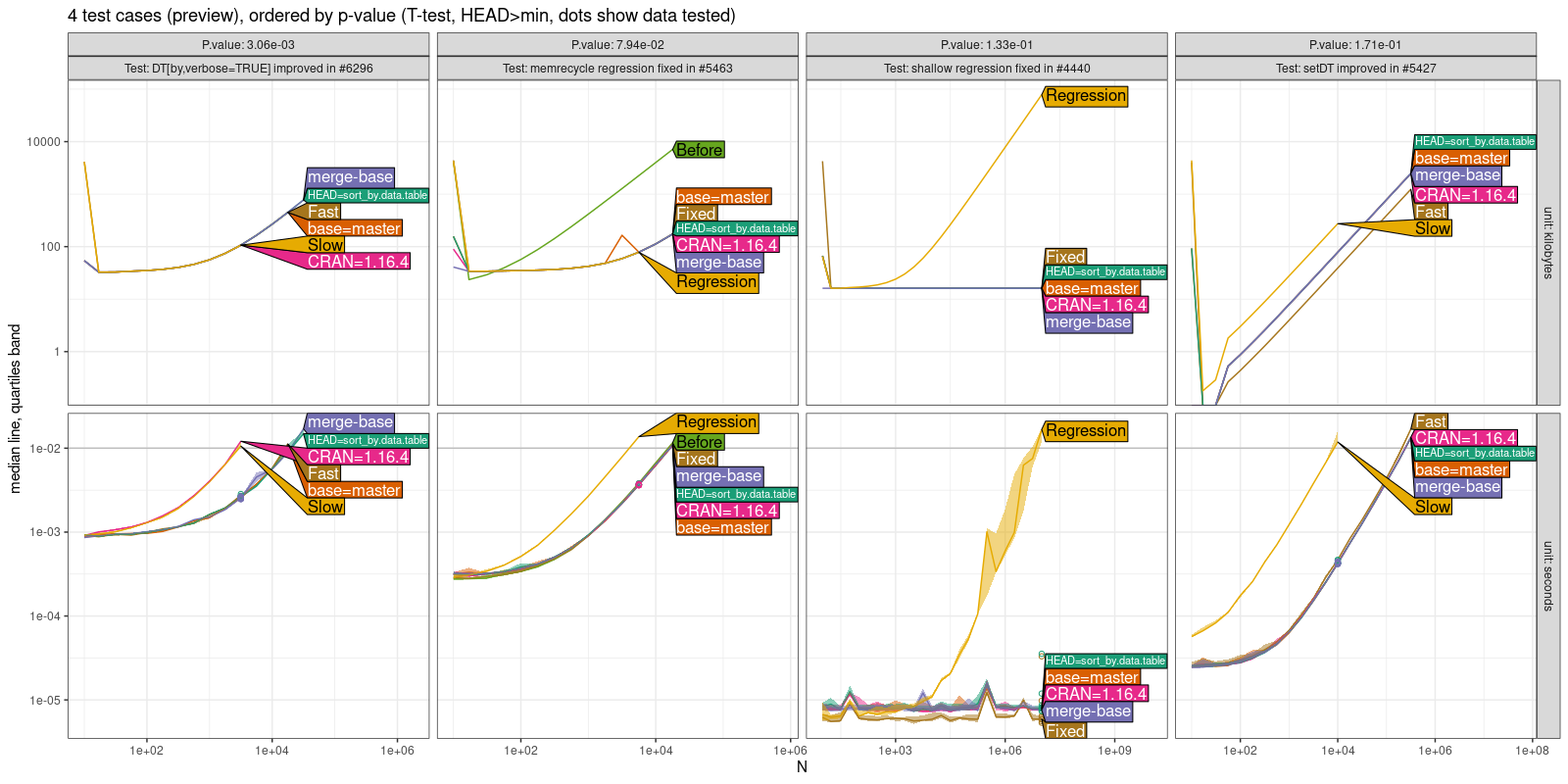Click 'merge-base' label in shallow kilobytes panel
Viewport: 1568px width, 784px height.
pos(1089,322)
